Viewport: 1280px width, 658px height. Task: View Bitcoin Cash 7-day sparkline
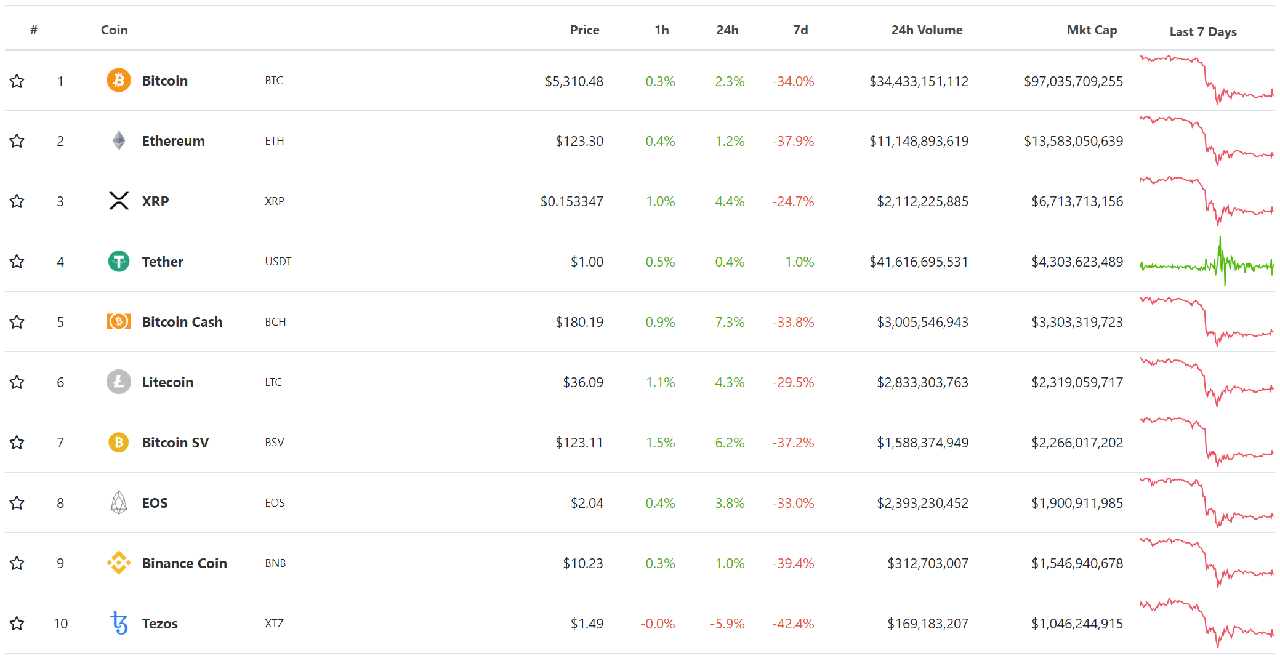tap(1206, 322)
